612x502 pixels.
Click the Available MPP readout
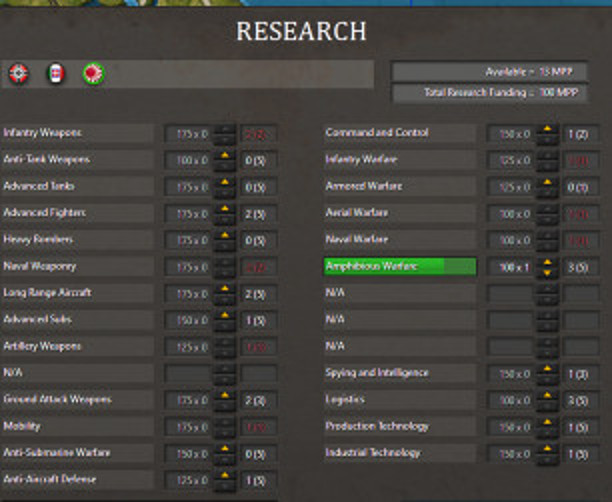click(489, 72)
